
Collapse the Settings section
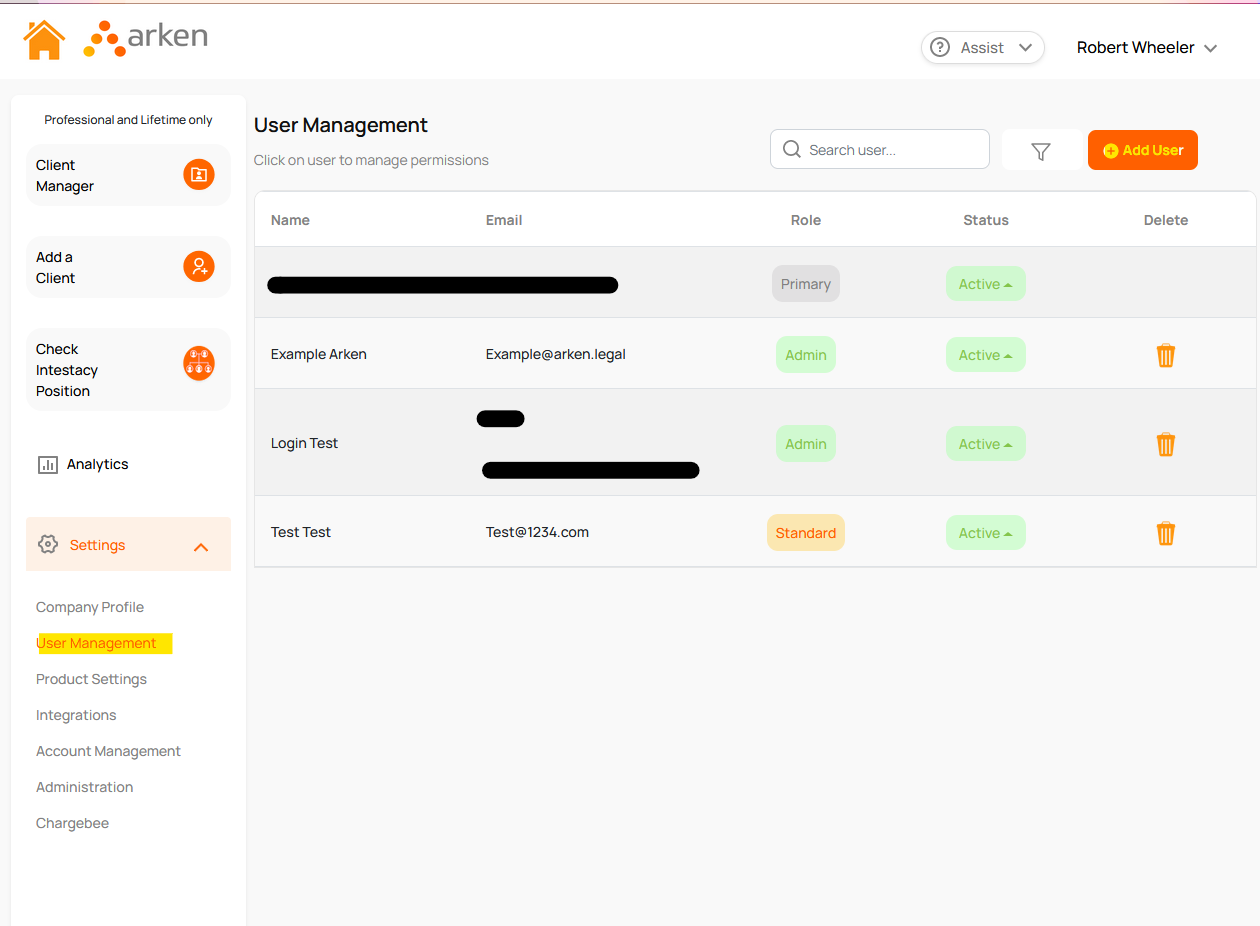pos(200,546)
